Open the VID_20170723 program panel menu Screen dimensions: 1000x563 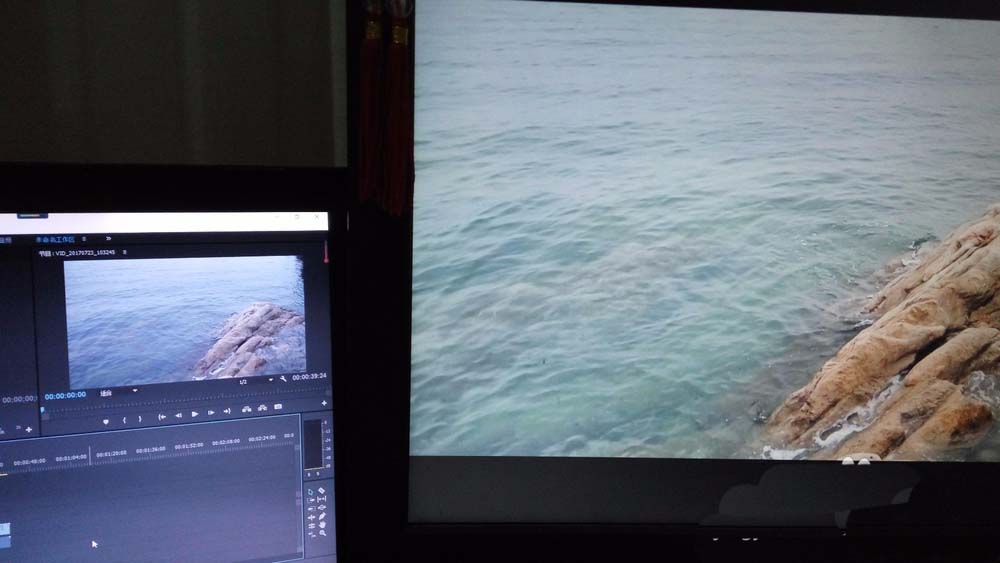[x=124, y=252]
